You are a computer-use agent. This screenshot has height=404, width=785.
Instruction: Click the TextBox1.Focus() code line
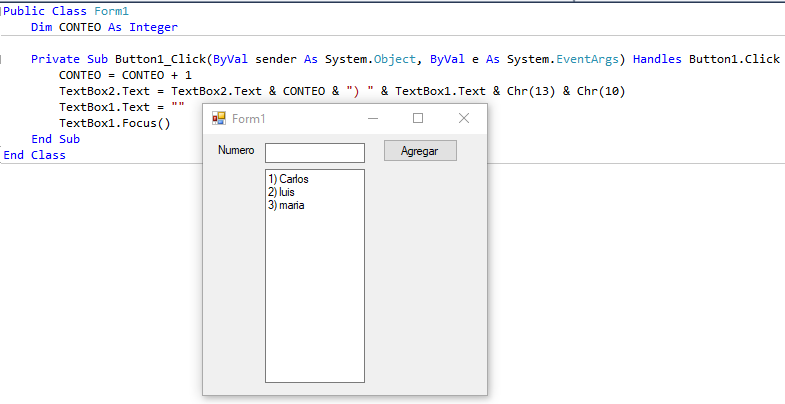click(115, 123)
